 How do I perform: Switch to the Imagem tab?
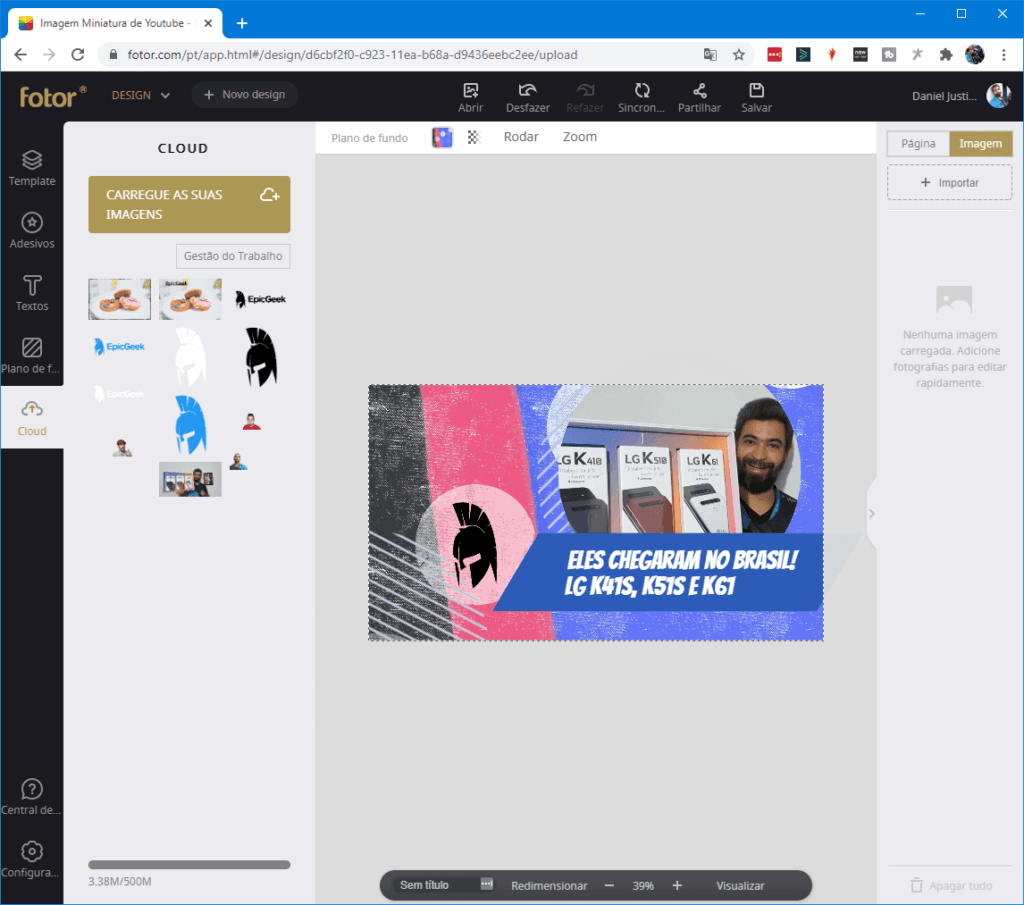click(x=980, y=144)
